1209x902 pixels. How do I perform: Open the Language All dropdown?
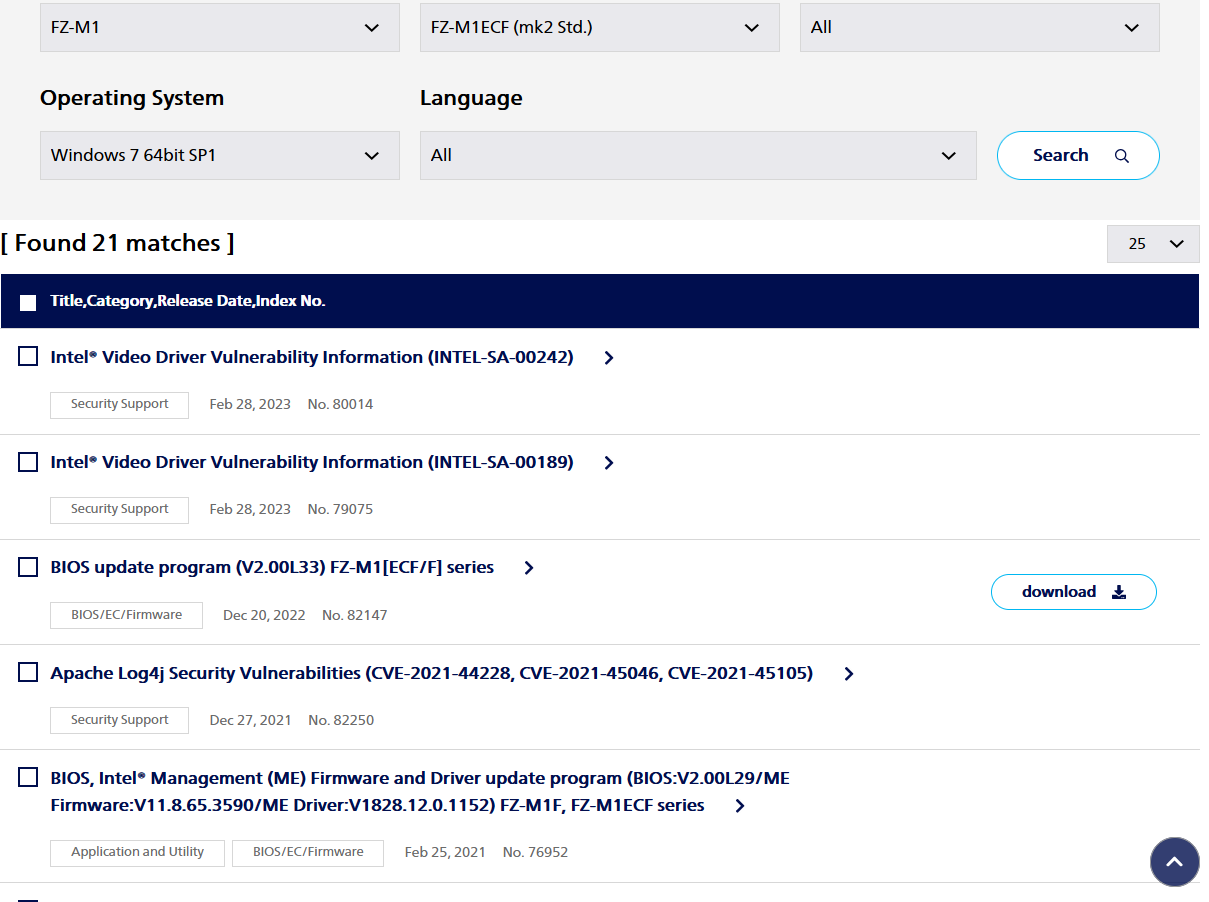(698, 155)
